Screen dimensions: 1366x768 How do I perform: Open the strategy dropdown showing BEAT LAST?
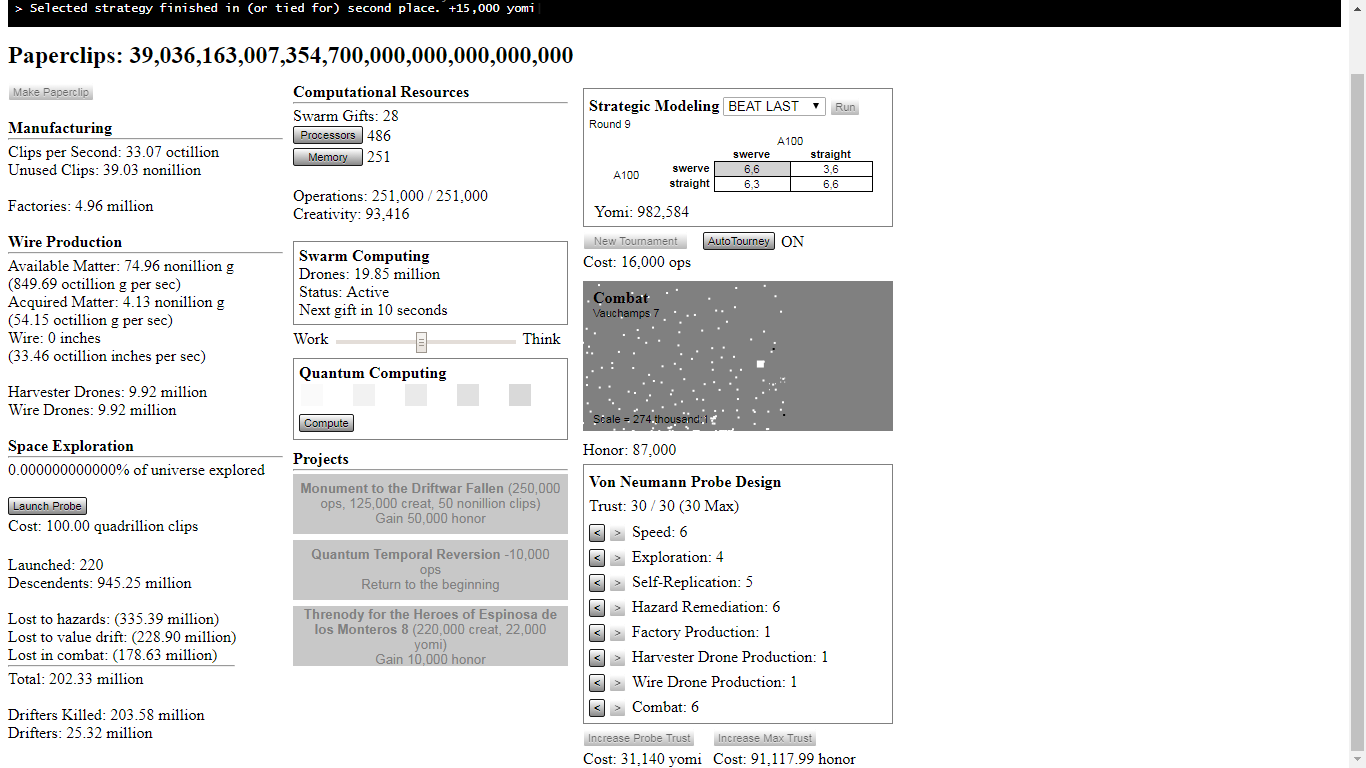[x=774, y=106]
